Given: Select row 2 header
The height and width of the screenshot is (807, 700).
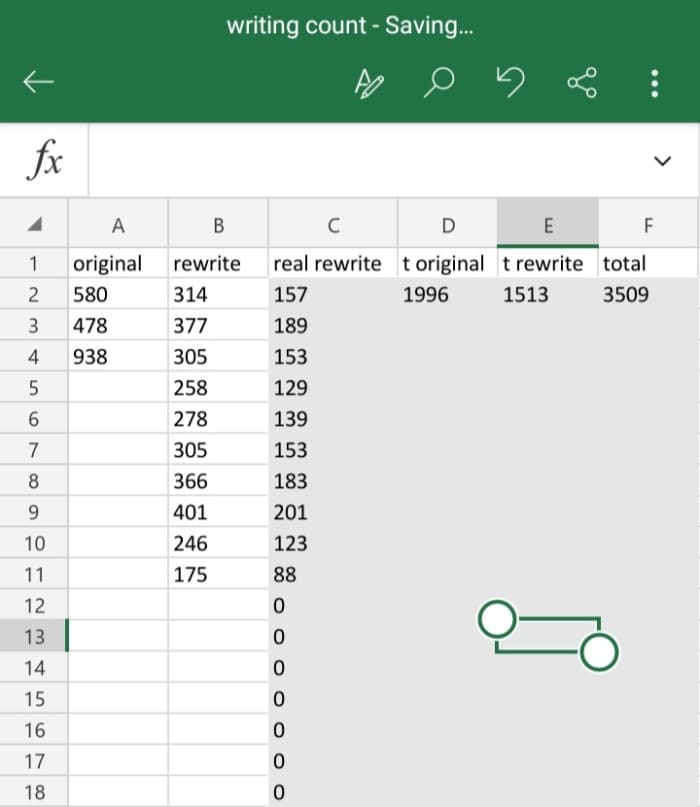Looking at the screenshot, I should tap(33, 294).
